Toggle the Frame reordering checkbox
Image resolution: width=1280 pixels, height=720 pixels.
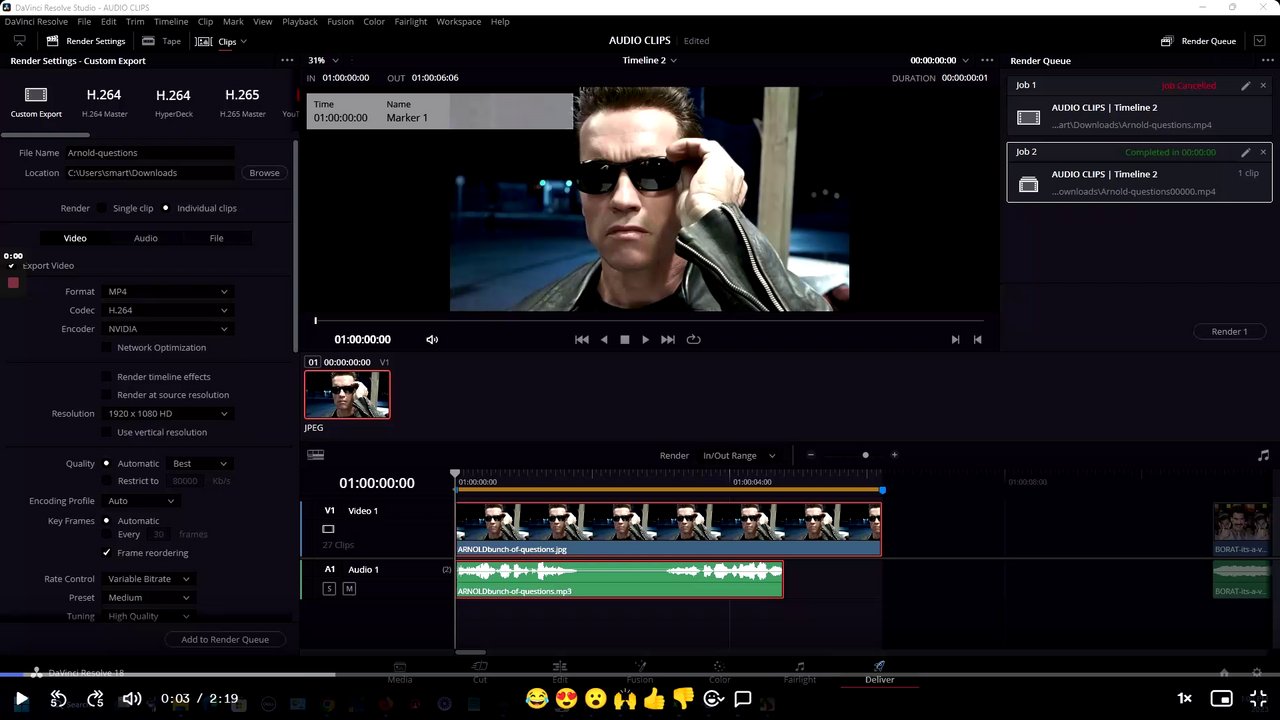107,553
